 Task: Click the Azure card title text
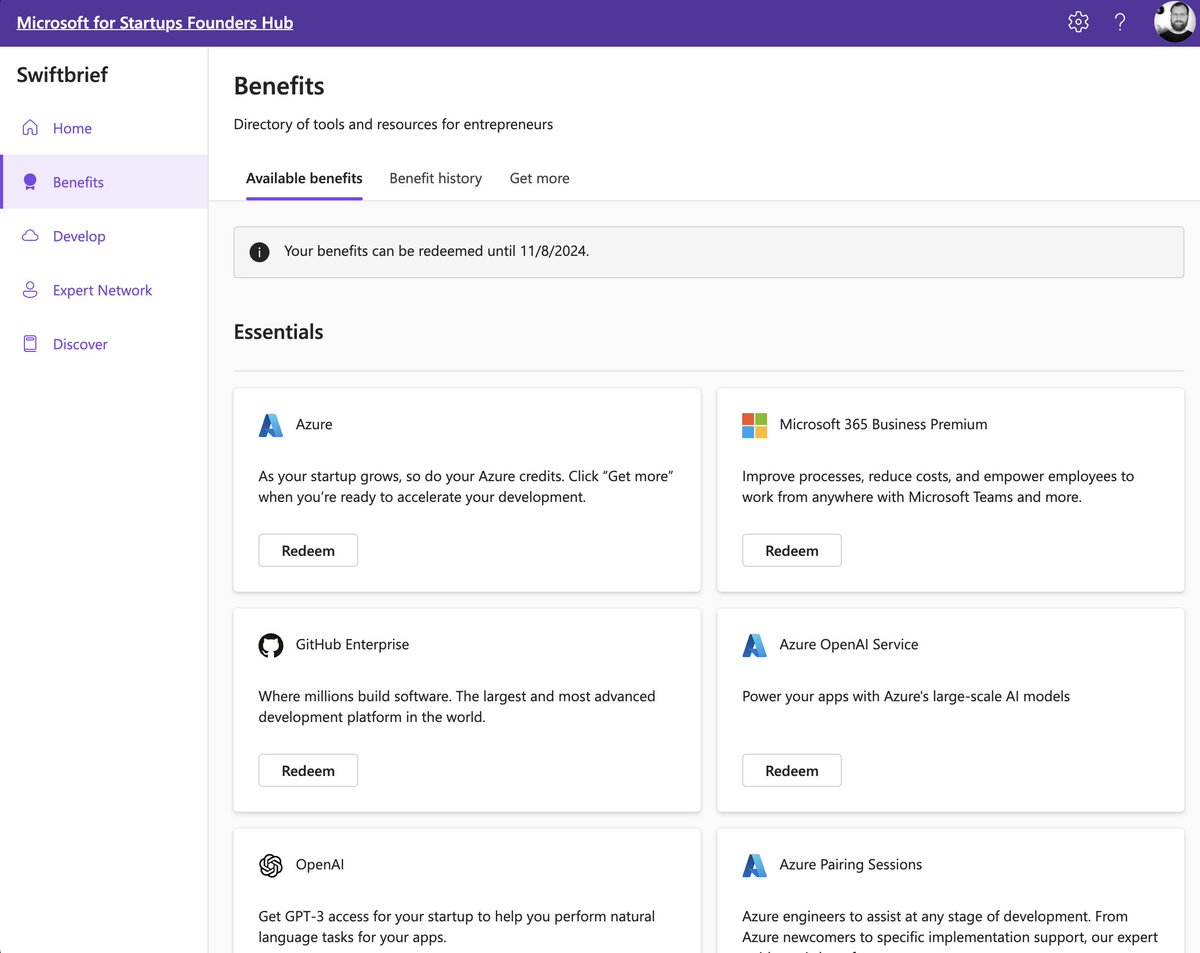(x=314, y=424)
